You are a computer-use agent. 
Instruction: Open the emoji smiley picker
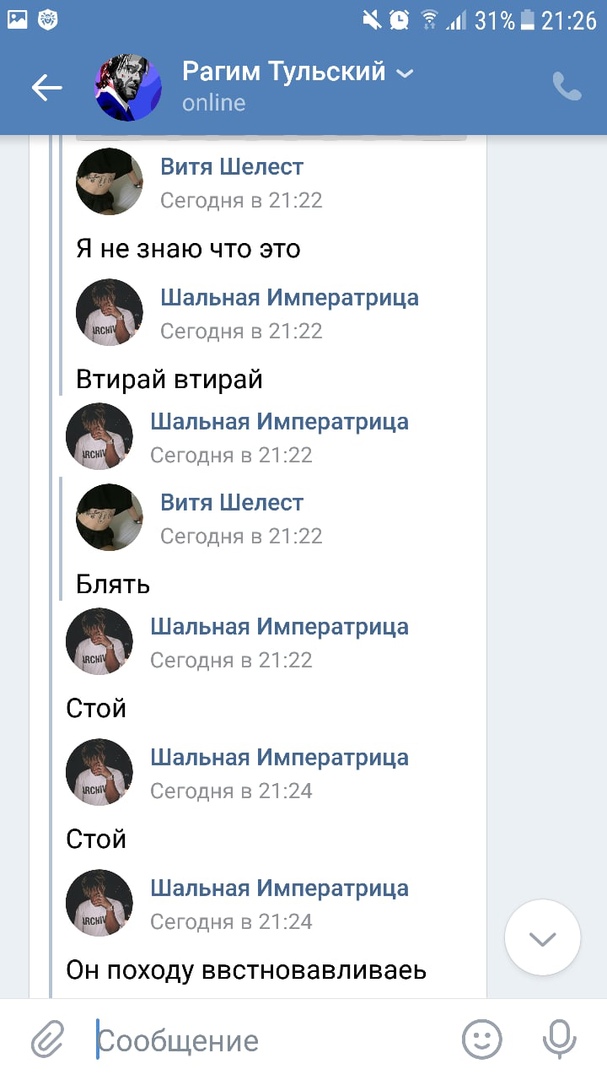[481, 1040]
